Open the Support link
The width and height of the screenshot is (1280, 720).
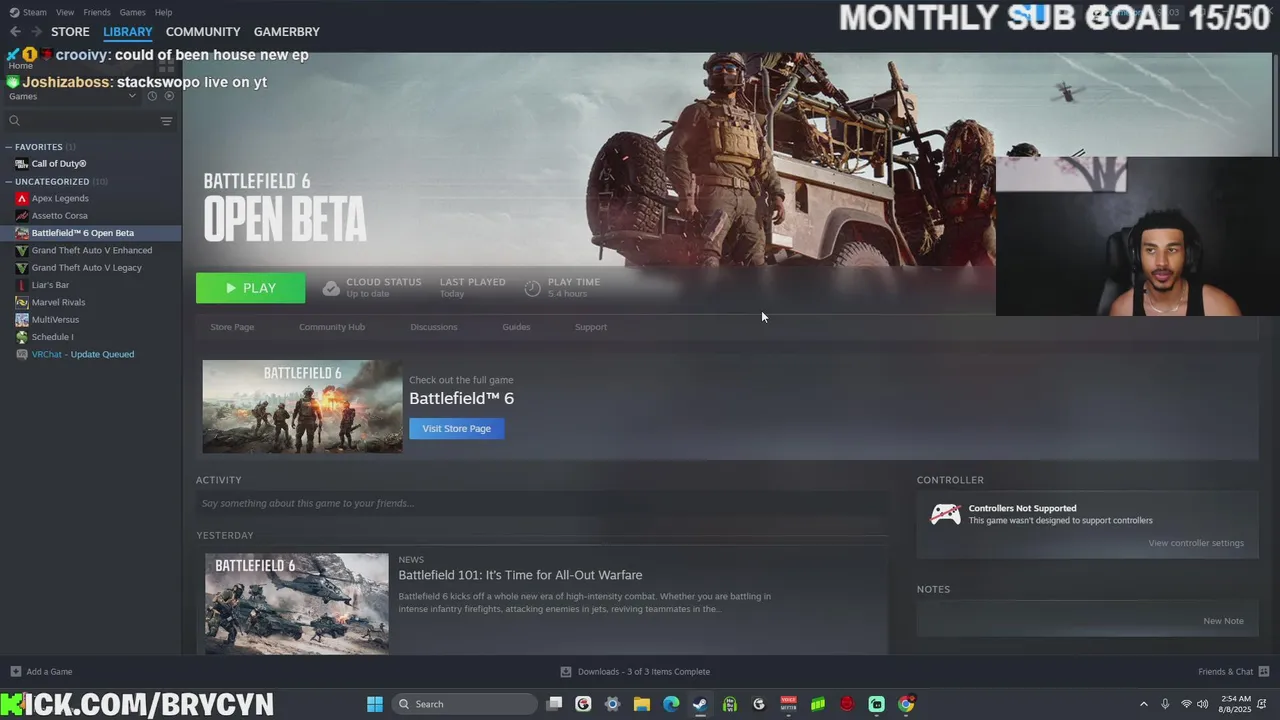[591, 327]
